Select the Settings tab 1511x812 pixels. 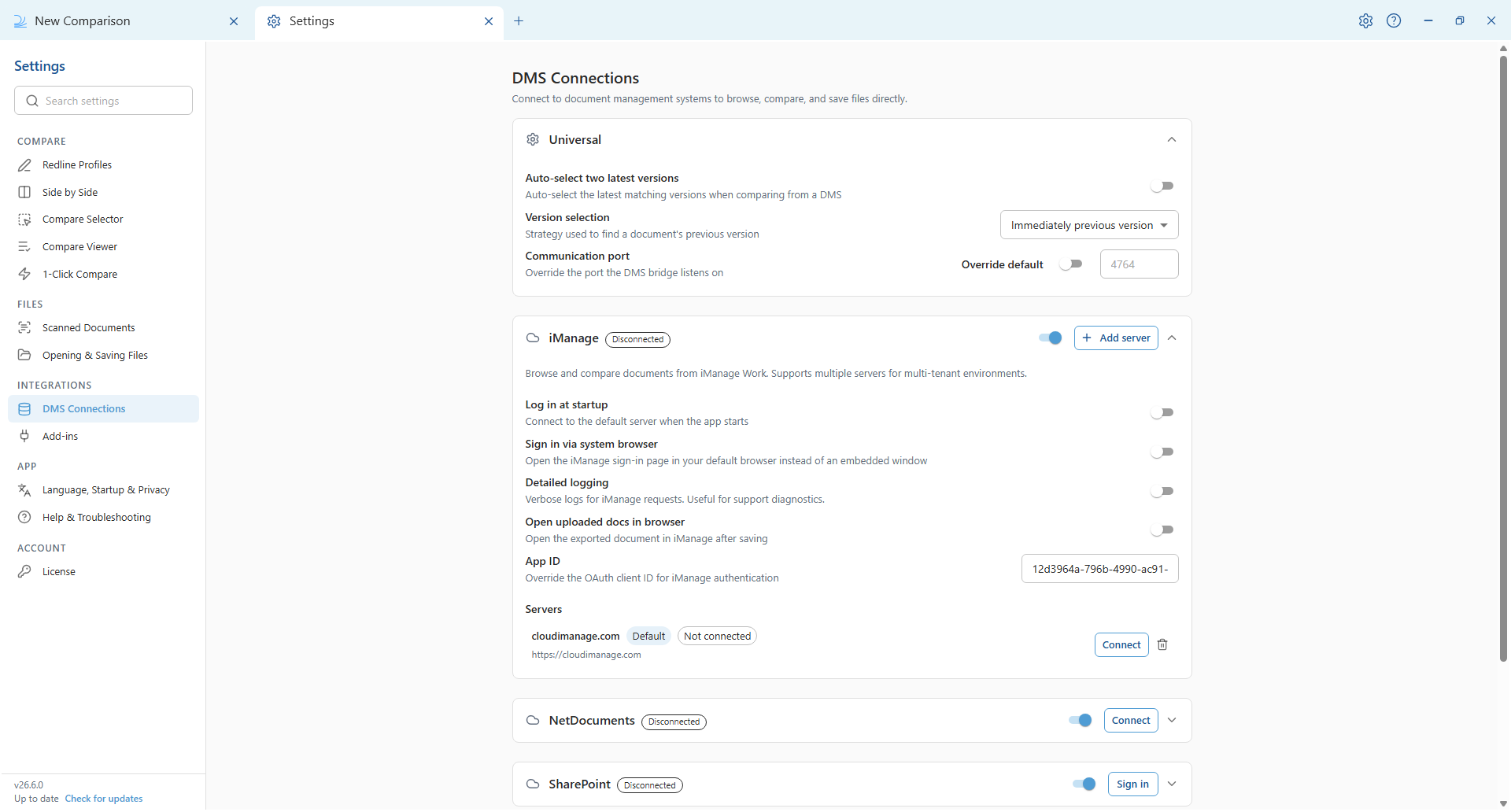[379, 22]
